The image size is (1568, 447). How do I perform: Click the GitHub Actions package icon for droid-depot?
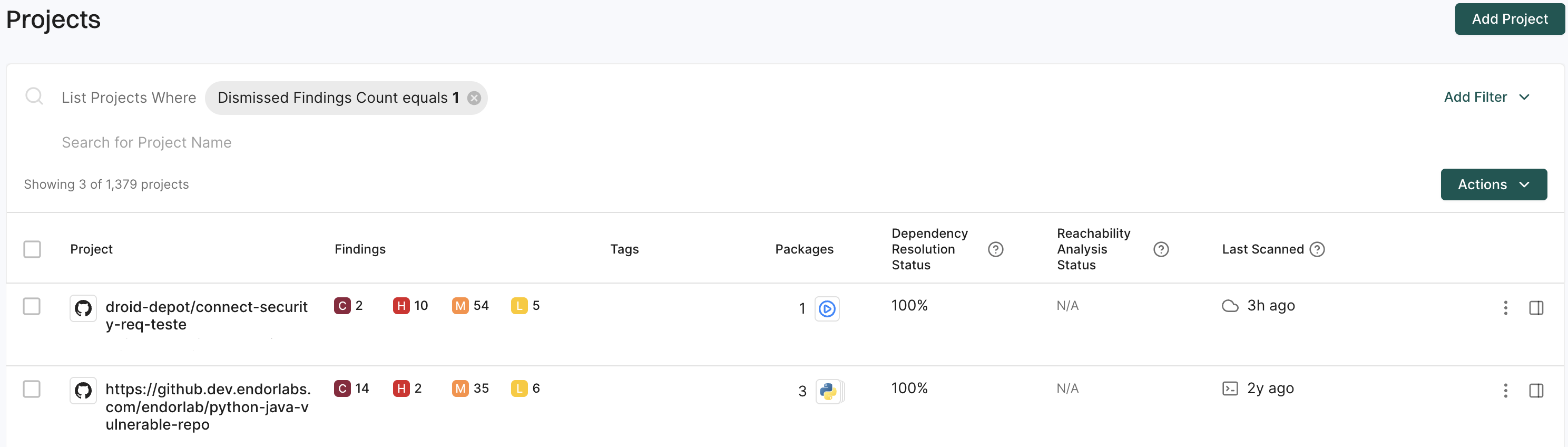coord(827,309)
